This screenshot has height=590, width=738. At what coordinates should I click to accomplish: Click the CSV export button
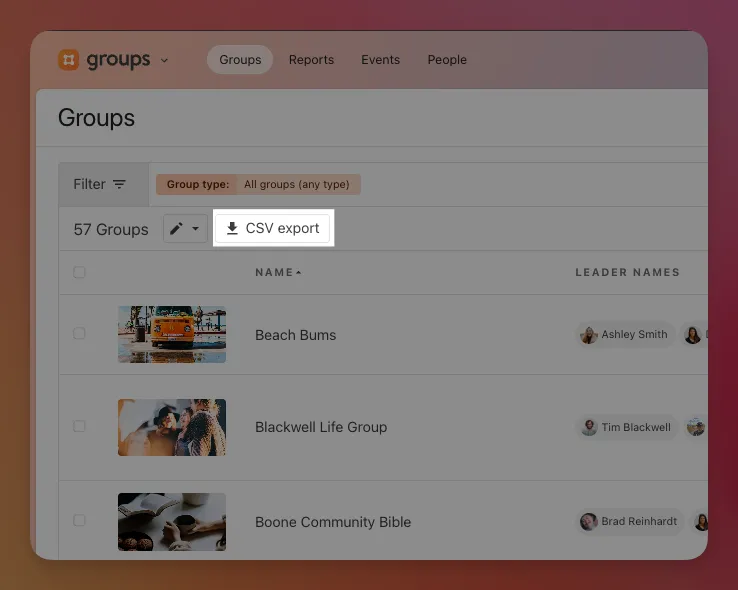273,228
